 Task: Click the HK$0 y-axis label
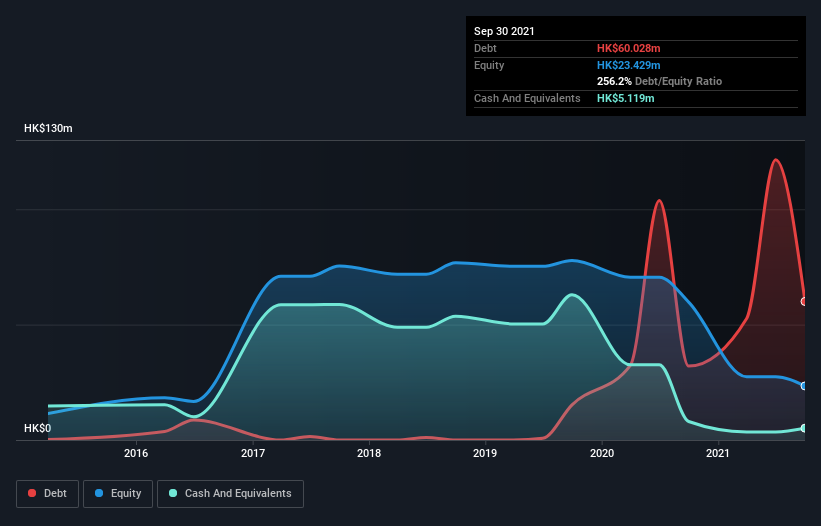[x=38, y=428]
